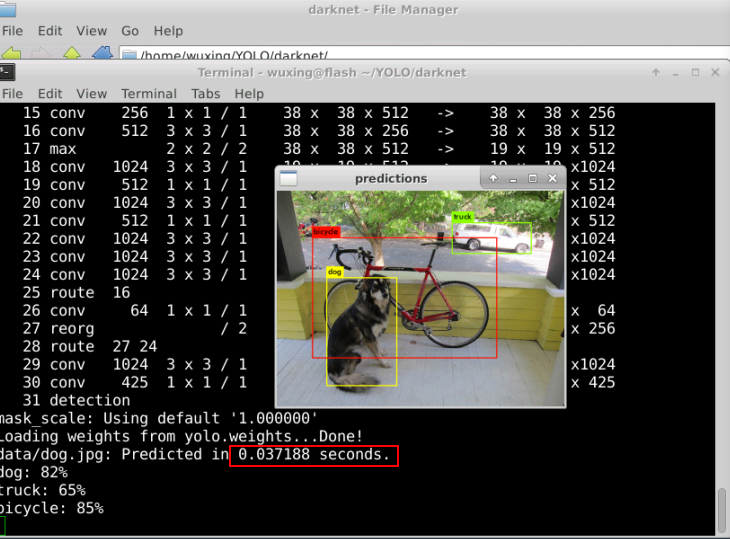The height and width of the screenshot is (539, 730).
Task: Click the '15 conv 256' layer line
Action: pyautogui.click(x=319, y=113)
